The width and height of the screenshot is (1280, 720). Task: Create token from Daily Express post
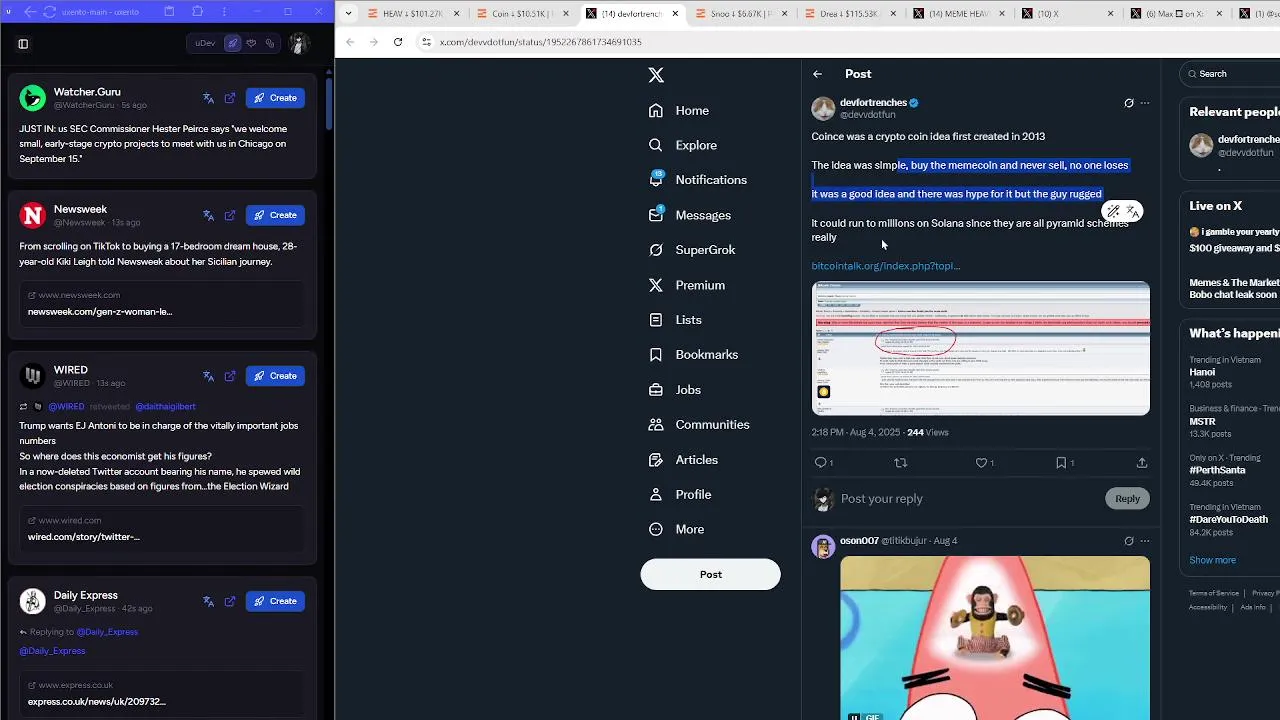[275, 601]
